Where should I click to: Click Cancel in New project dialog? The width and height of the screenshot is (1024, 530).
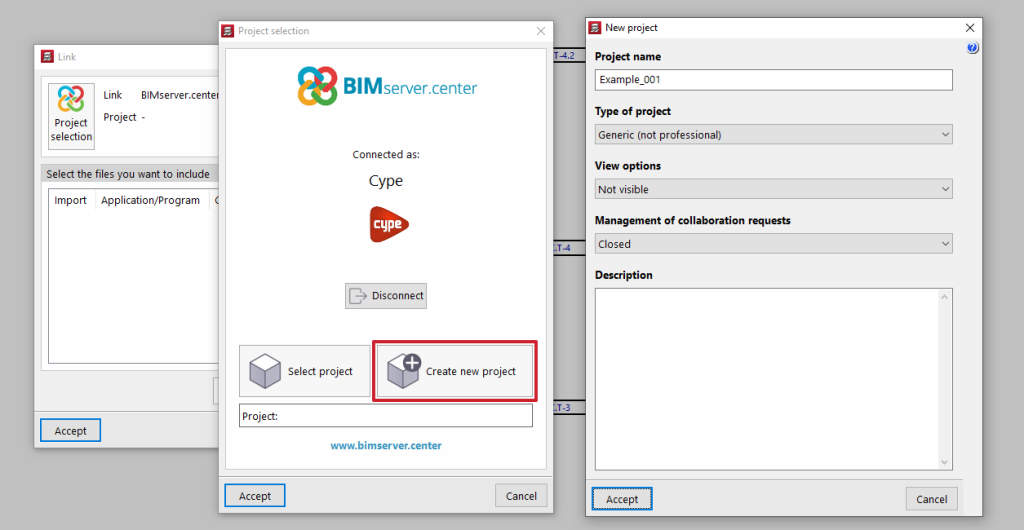932,499
